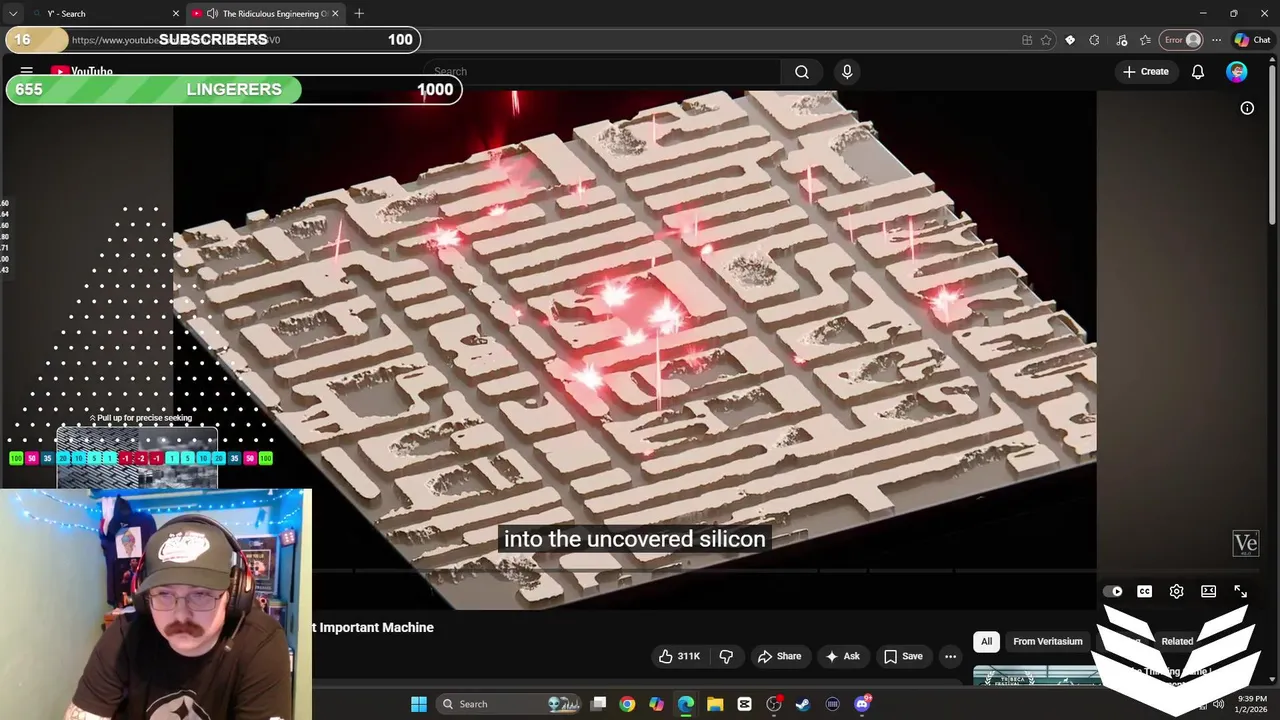The width and height of the screenshot is (1280, 720).
Task: Click the page scrollbar up arrow
Action: [x=1271, y=60]
